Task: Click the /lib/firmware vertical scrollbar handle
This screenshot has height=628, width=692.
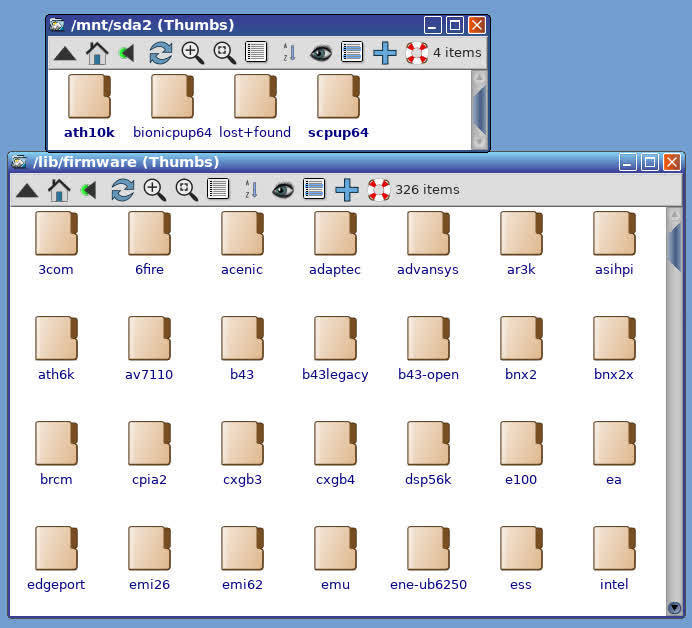Action: tap(674, 245)
